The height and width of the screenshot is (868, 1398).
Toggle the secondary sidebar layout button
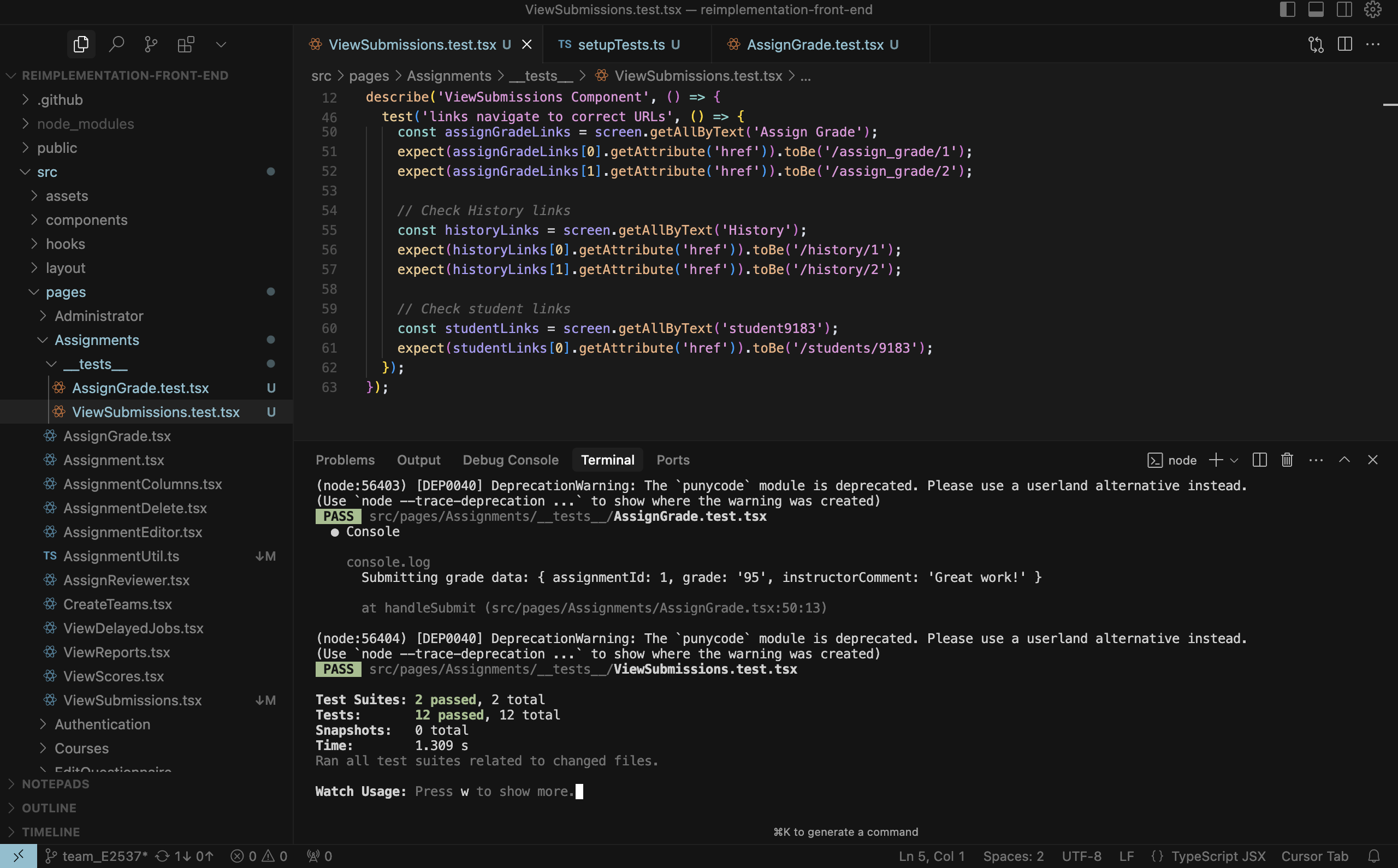click(x=1344, y=9)
